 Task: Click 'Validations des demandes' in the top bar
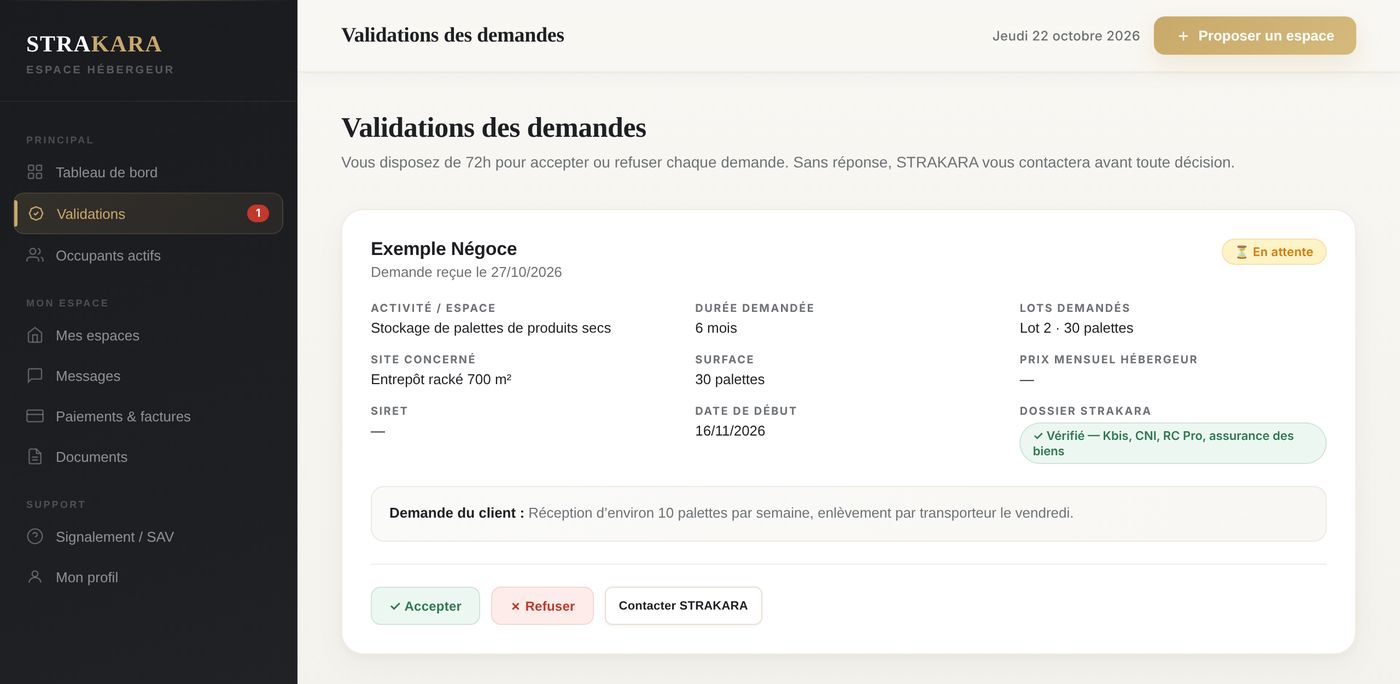(453, 35)
